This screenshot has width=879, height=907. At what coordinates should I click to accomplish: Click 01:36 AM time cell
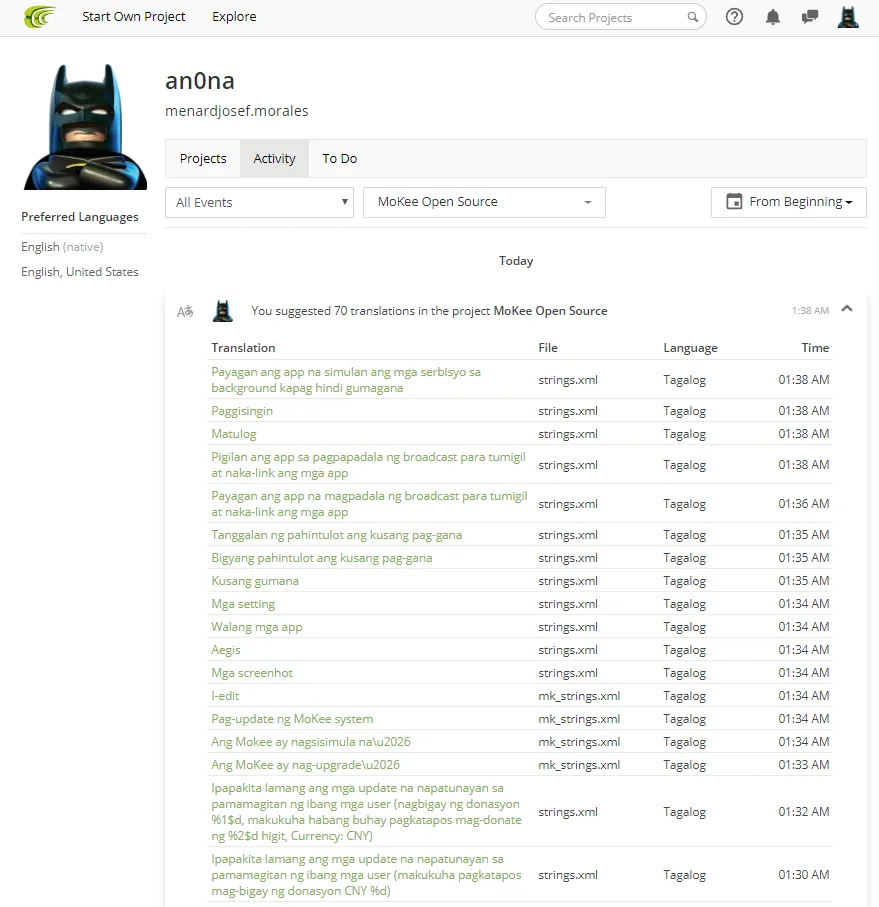[x=803, y=504]
